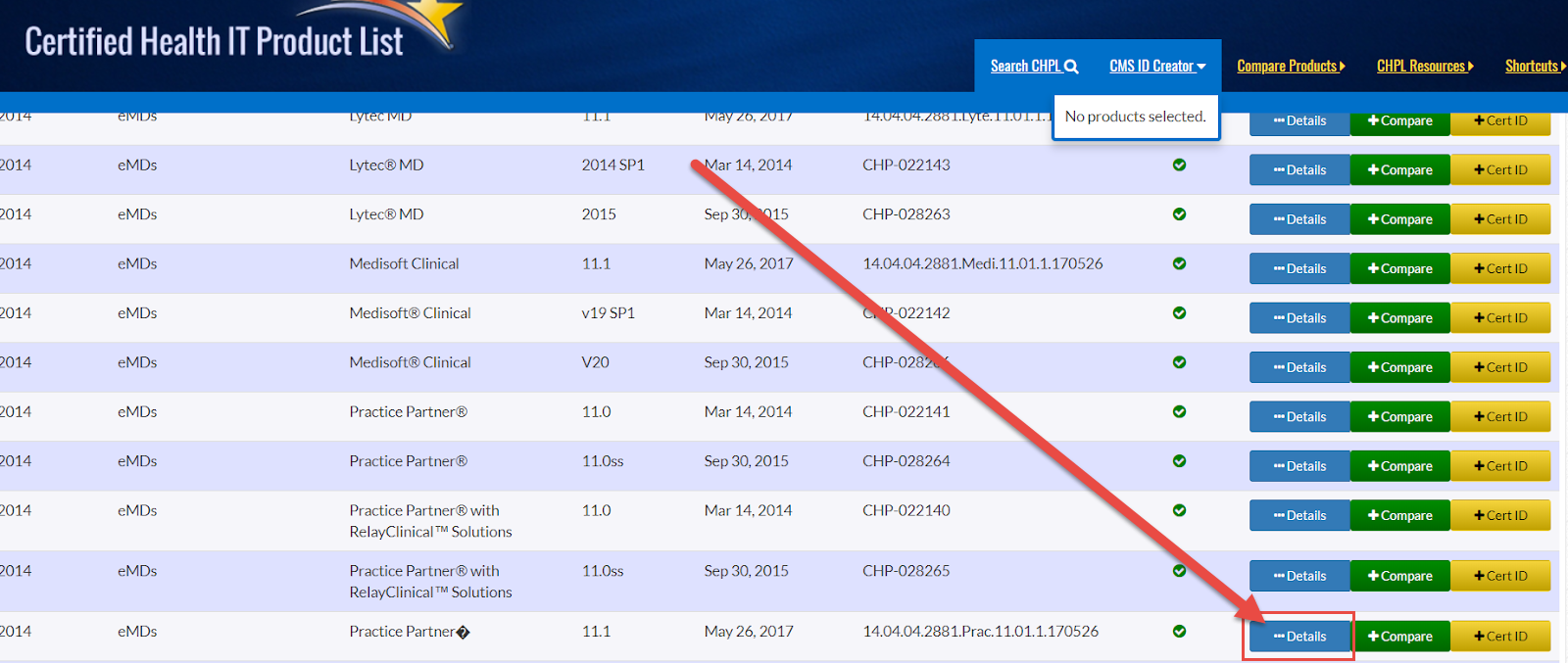This screenshot has height=663, width=1568.
Task: Add Medisoft Clinical V20 to Compare
Action: pos(1400,367)
